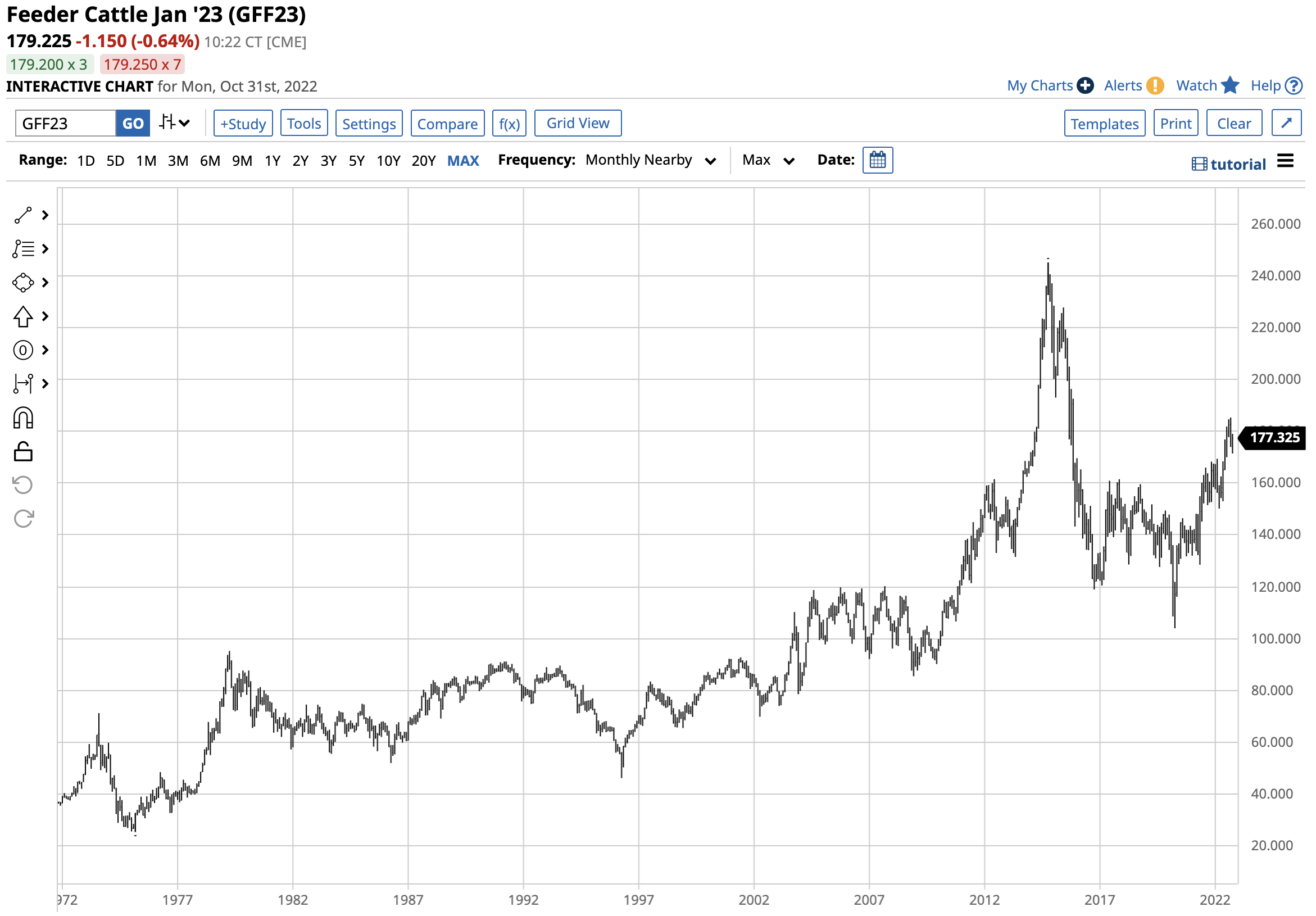Click the Watch star icon
1316x916 pixels.
(1230, 85)
